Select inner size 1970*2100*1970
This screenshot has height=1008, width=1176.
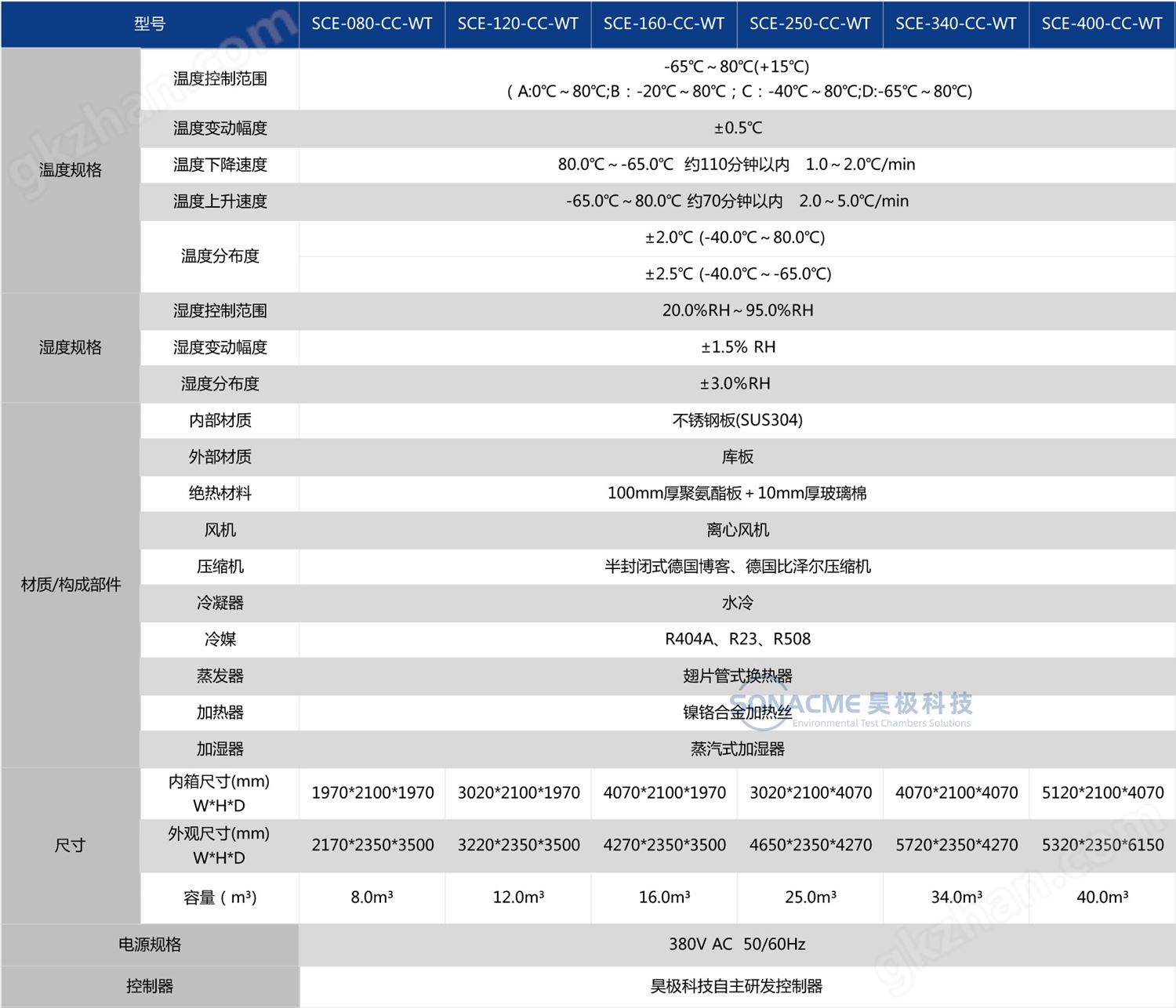click(372, 793)
